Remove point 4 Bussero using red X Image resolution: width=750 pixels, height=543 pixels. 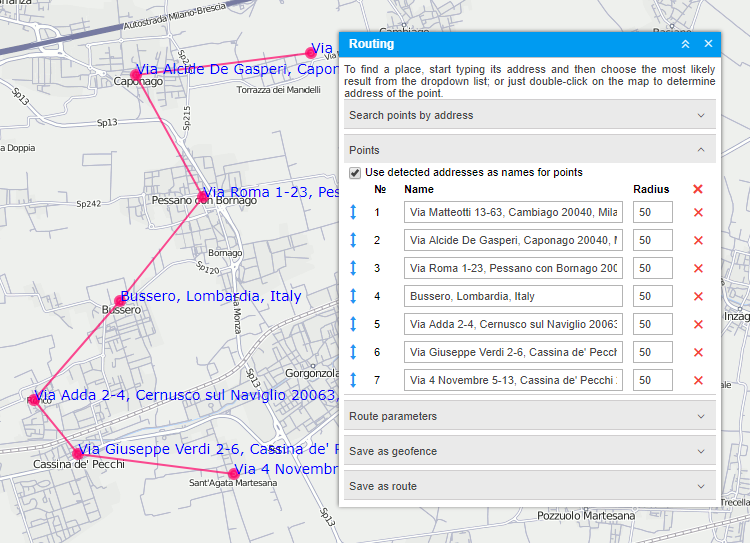[698, 296]
